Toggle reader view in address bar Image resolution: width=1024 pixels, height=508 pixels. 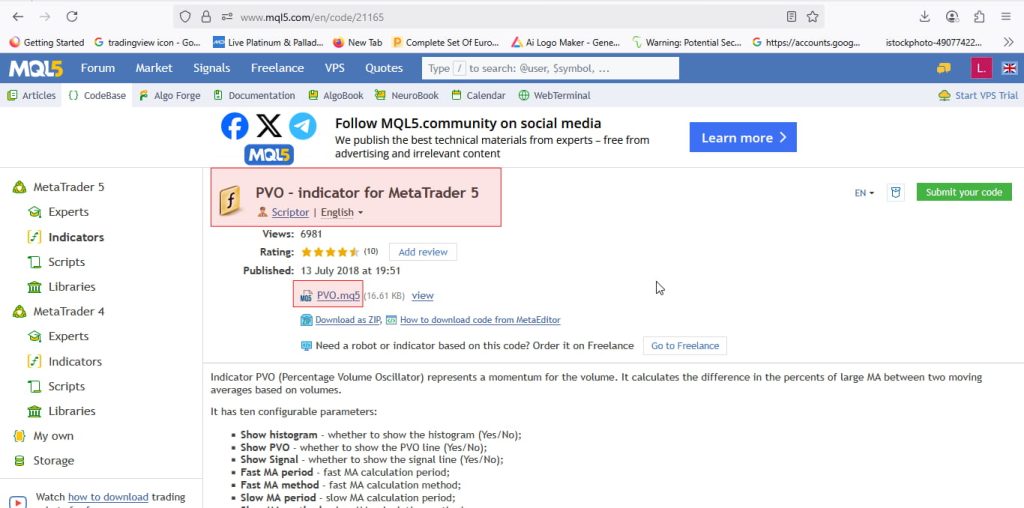(x=791, y=17)
